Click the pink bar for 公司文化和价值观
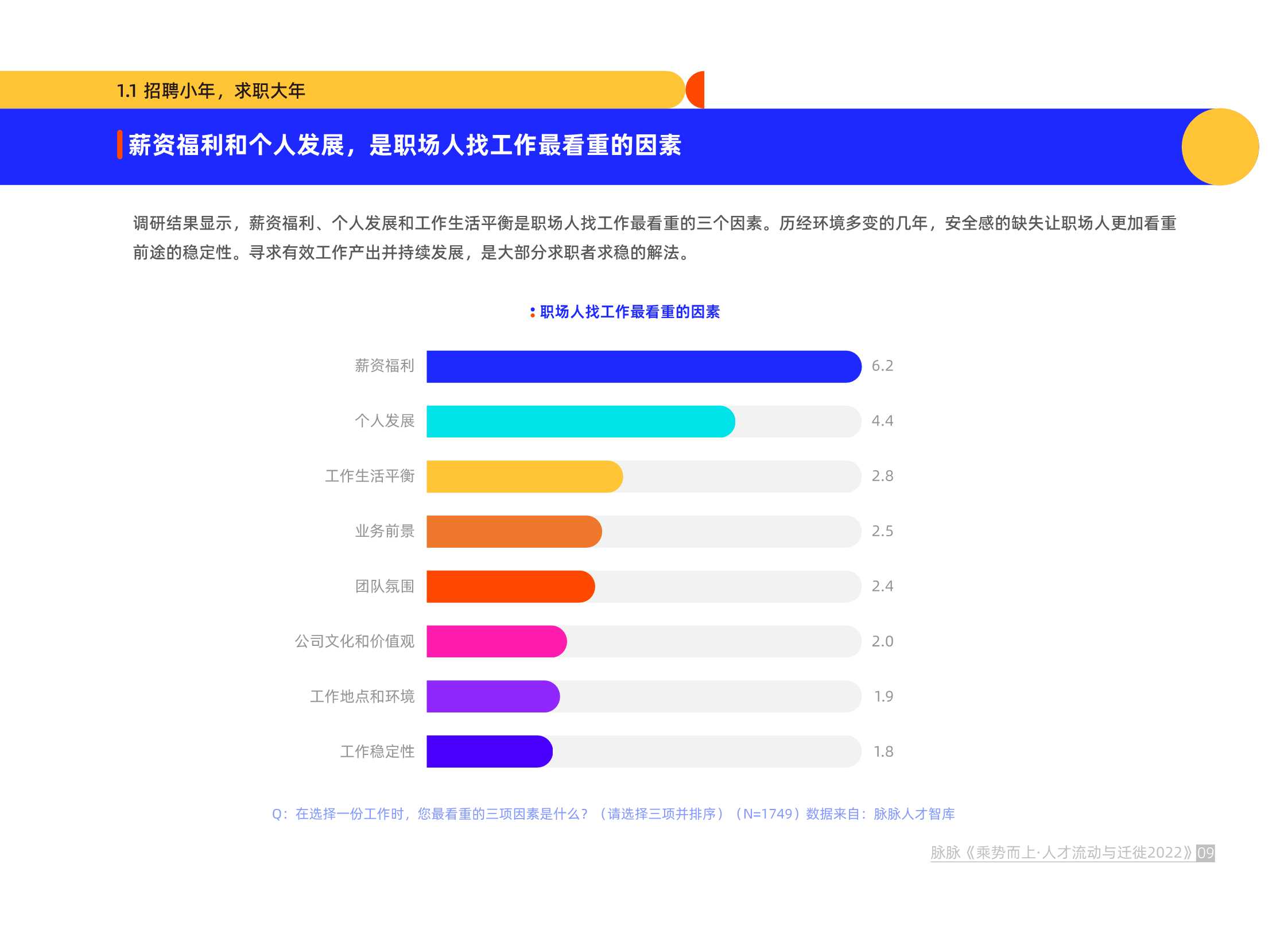The width and height of the screenshot is (1288, 949). (496, 642)
